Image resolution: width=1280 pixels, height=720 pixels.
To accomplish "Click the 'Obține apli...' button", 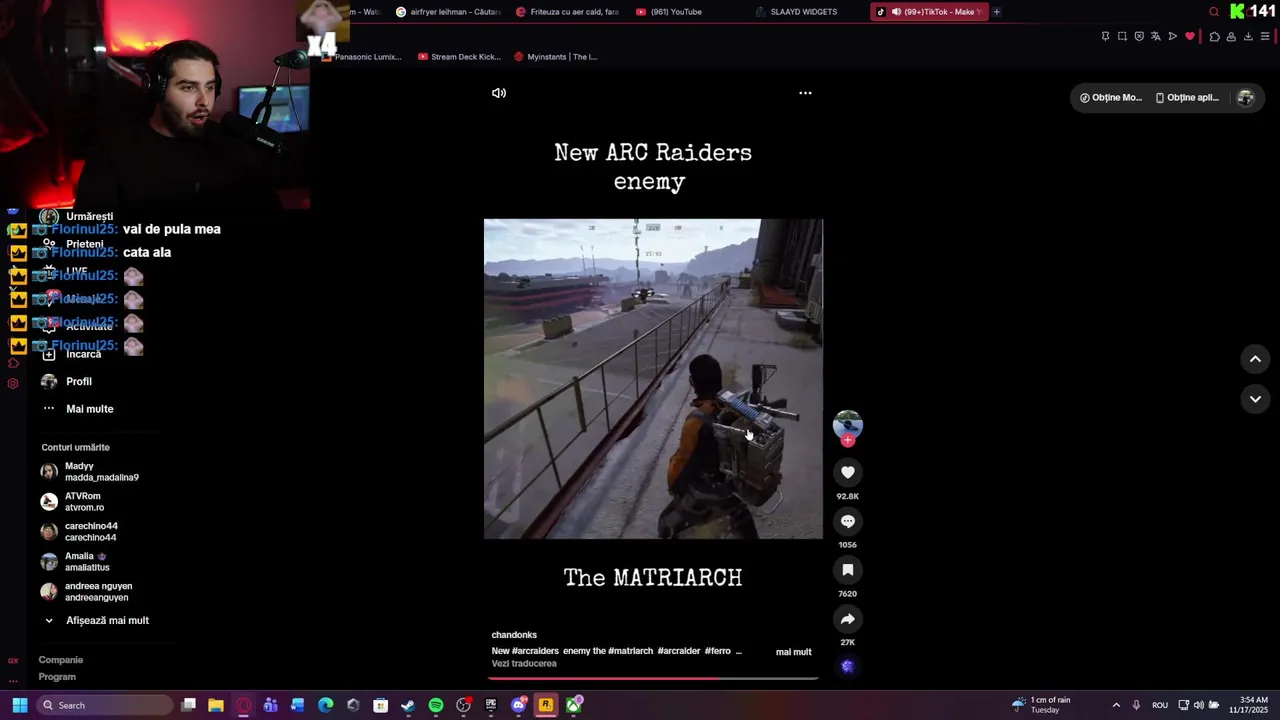I will click(x=1187, y=98).
